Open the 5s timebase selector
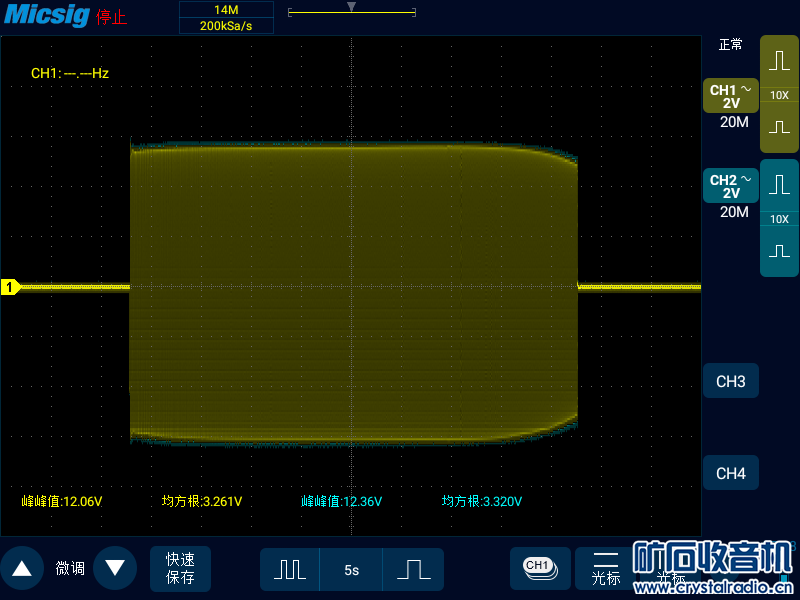 coord(351,570)
